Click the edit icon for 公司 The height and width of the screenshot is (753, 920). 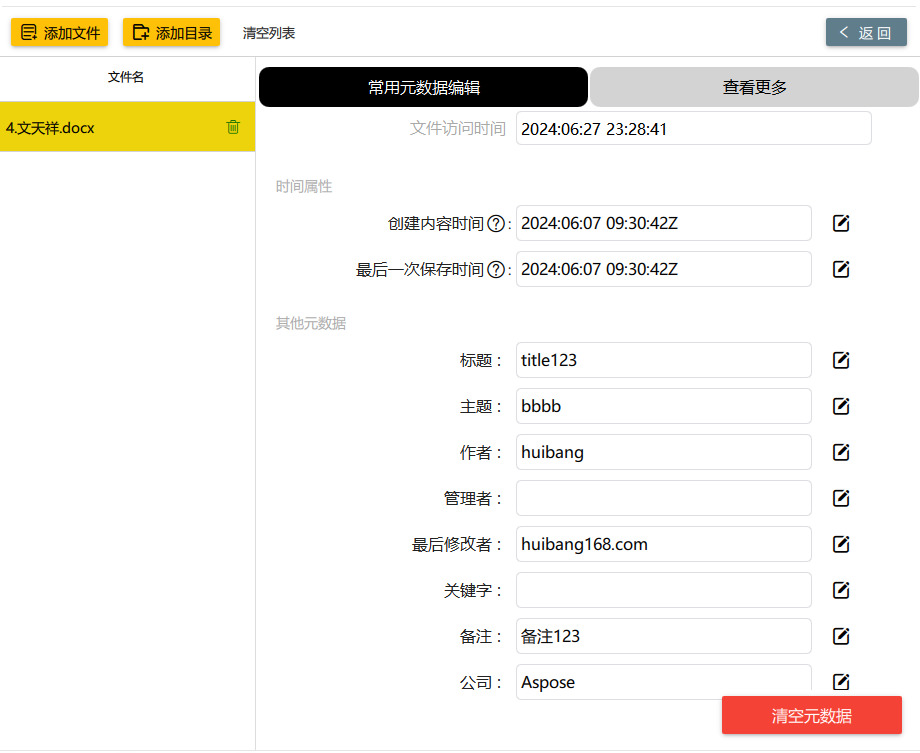pos(841,681)
